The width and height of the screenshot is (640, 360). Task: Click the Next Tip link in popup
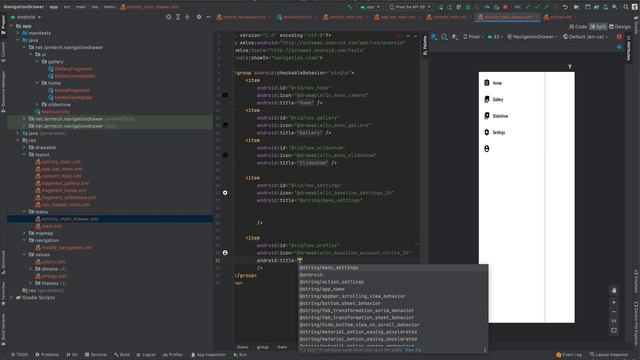point(413,350)
